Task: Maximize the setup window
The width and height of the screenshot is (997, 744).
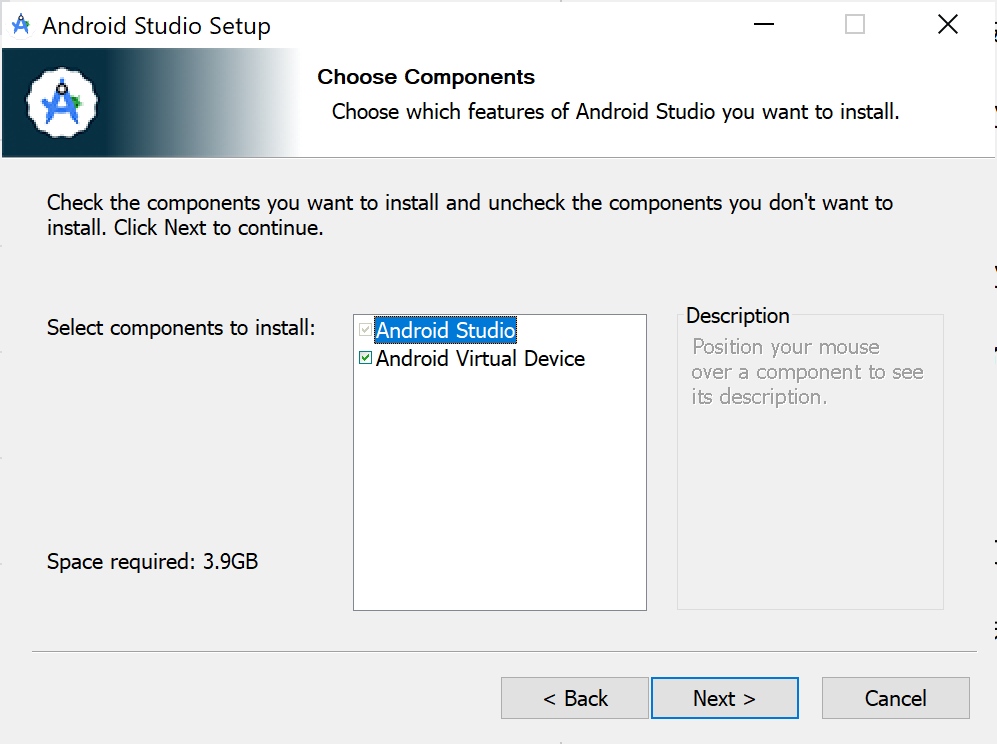Action: [854, 26]
